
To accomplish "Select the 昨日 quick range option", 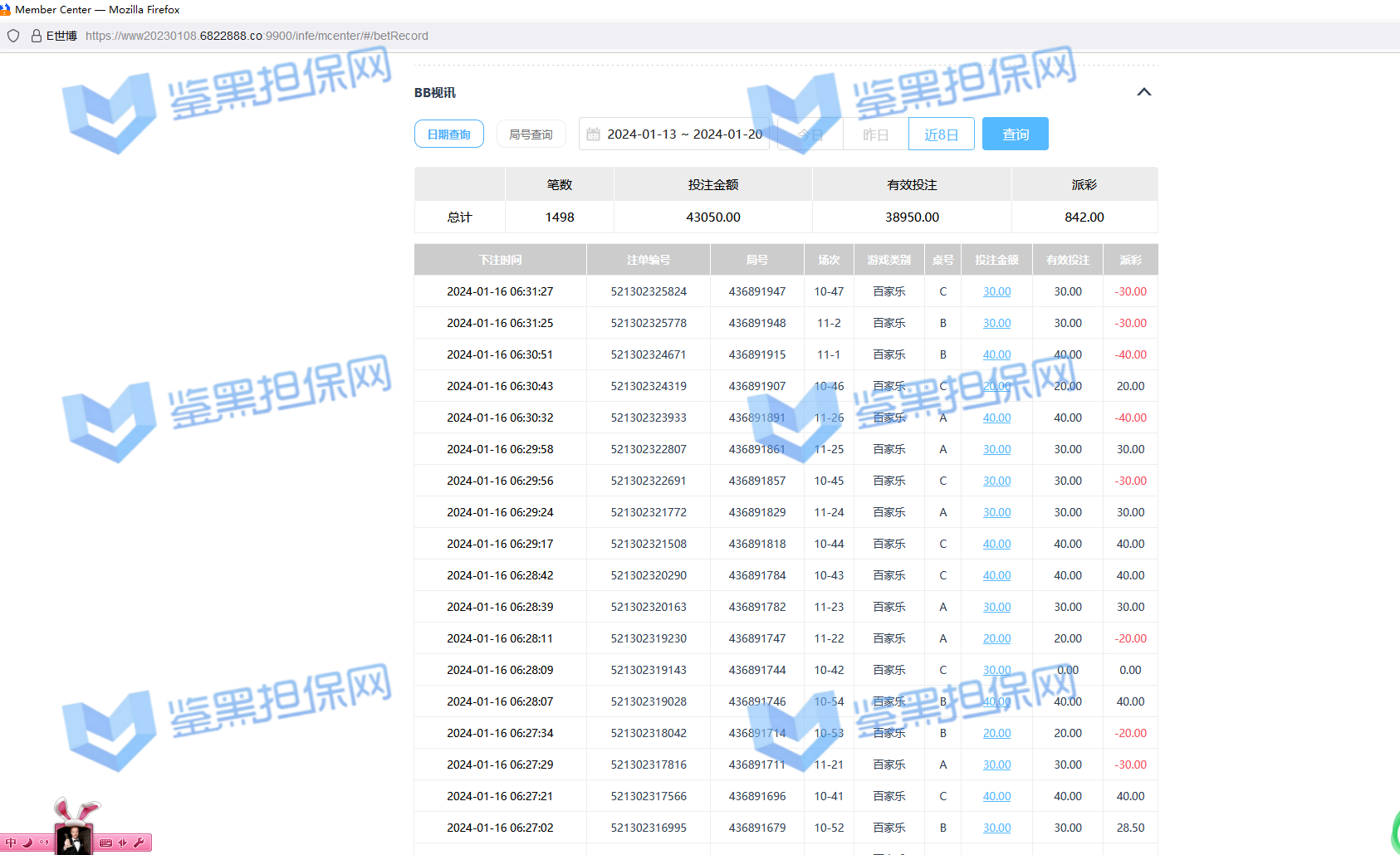I will point(875,134).
